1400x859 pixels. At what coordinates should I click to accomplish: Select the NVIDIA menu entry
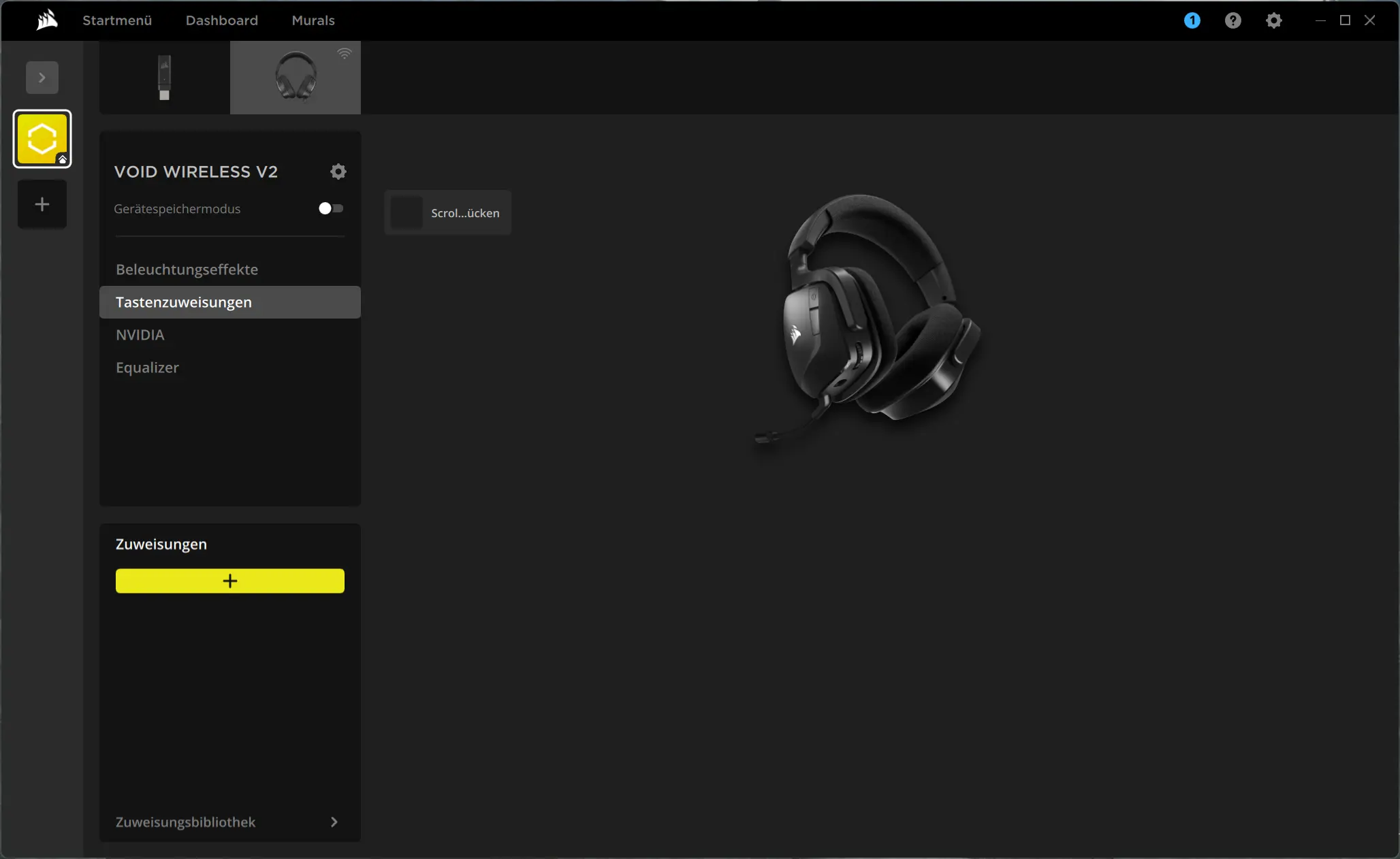pyautogui.click(x=140, y=335)
